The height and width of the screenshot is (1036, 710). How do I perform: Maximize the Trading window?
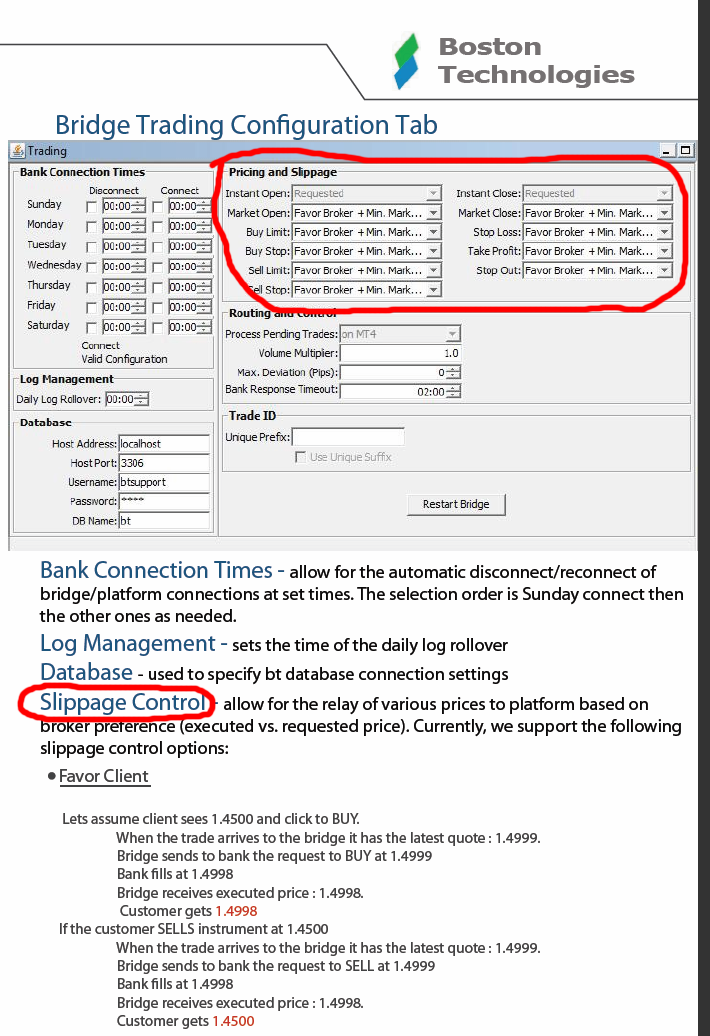686,151
